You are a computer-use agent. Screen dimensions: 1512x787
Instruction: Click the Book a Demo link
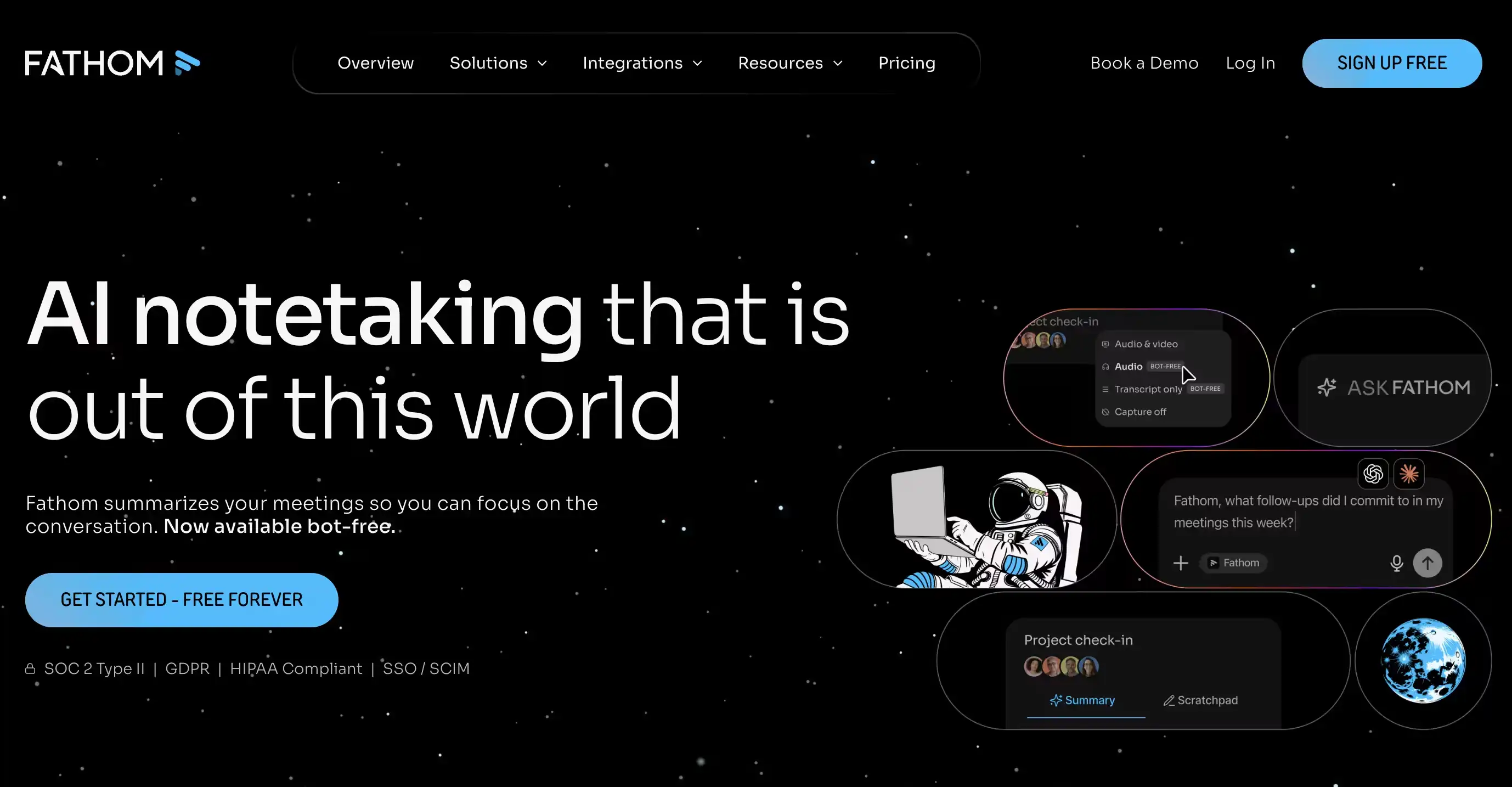click(1144, 63)
